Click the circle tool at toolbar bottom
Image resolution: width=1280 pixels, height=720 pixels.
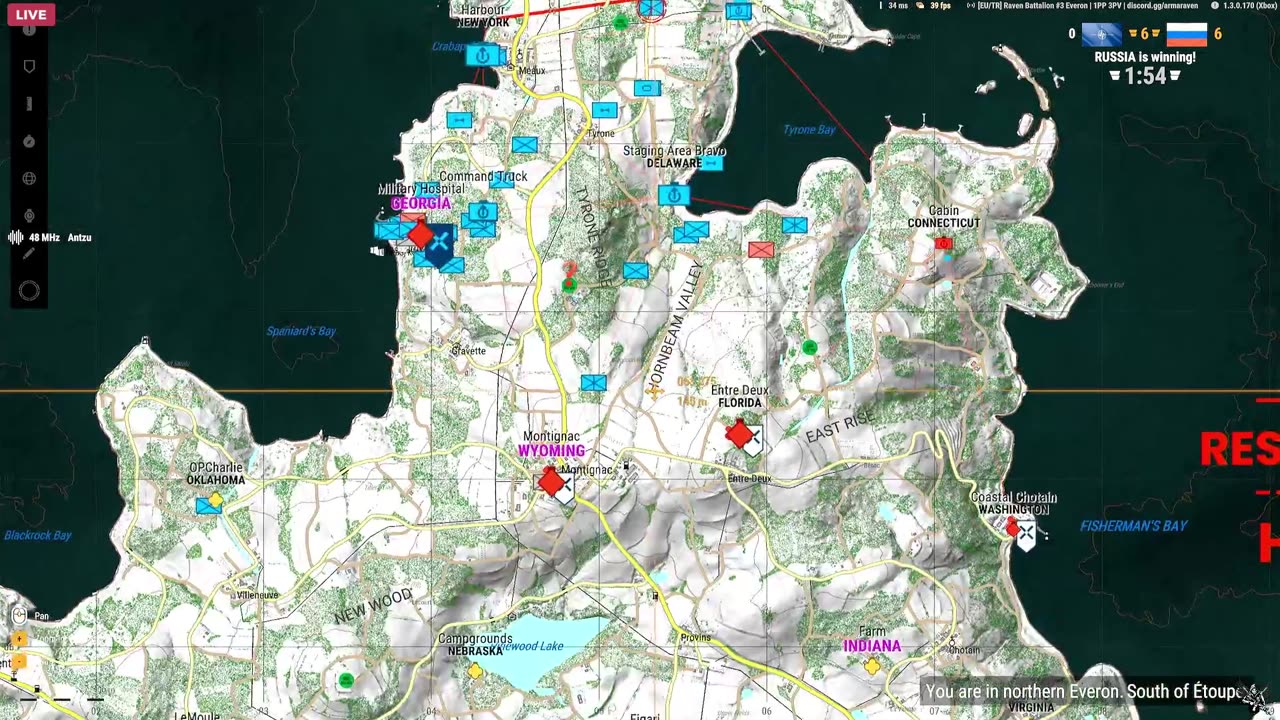pos(29,291)
